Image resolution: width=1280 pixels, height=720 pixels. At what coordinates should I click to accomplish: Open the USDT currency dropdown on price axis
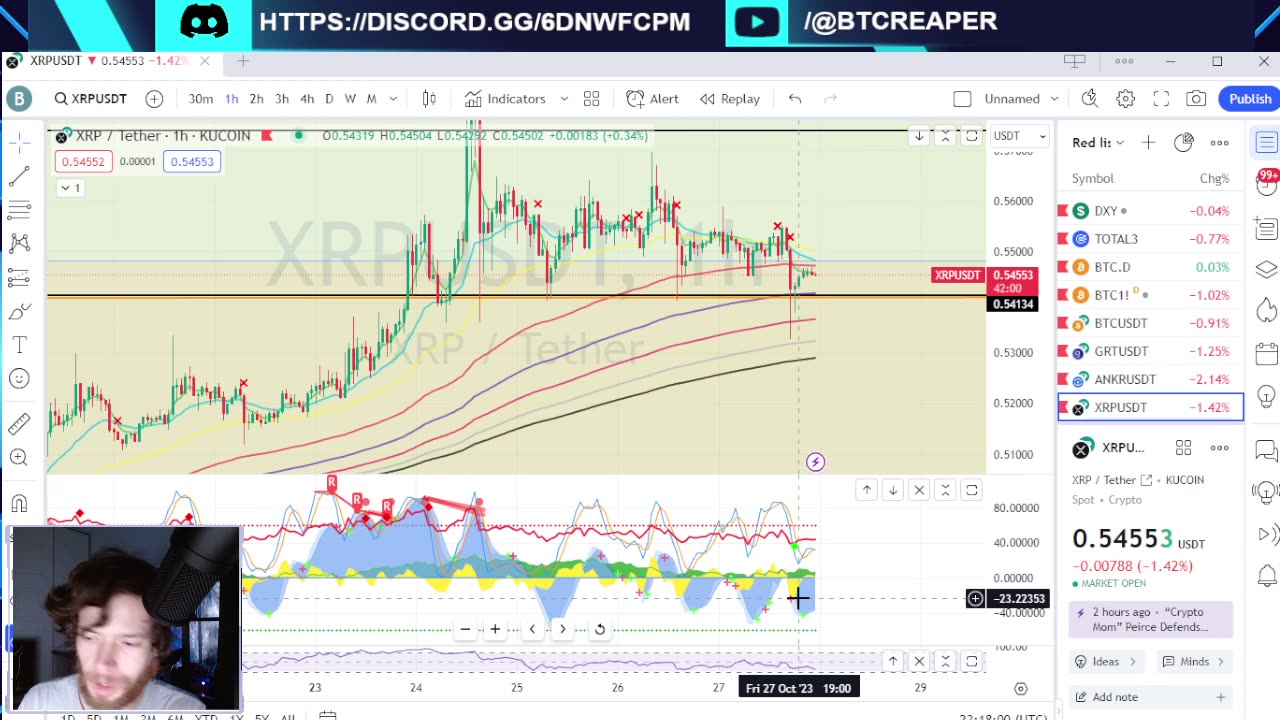pyautogui.click(x=1019, y=136)
